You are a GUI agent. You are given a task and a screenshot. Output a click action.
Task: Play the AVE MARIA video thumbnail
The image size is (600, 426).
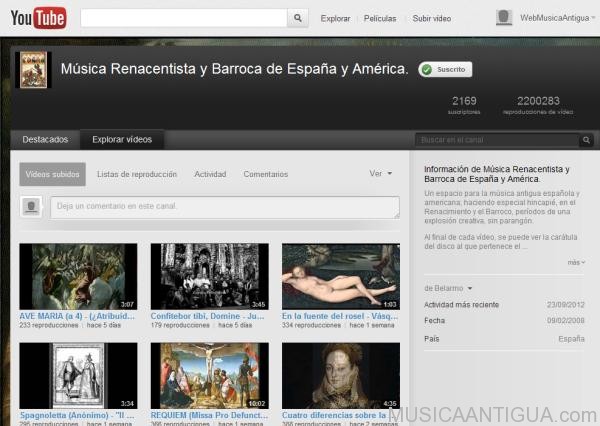tap(78, 276)
